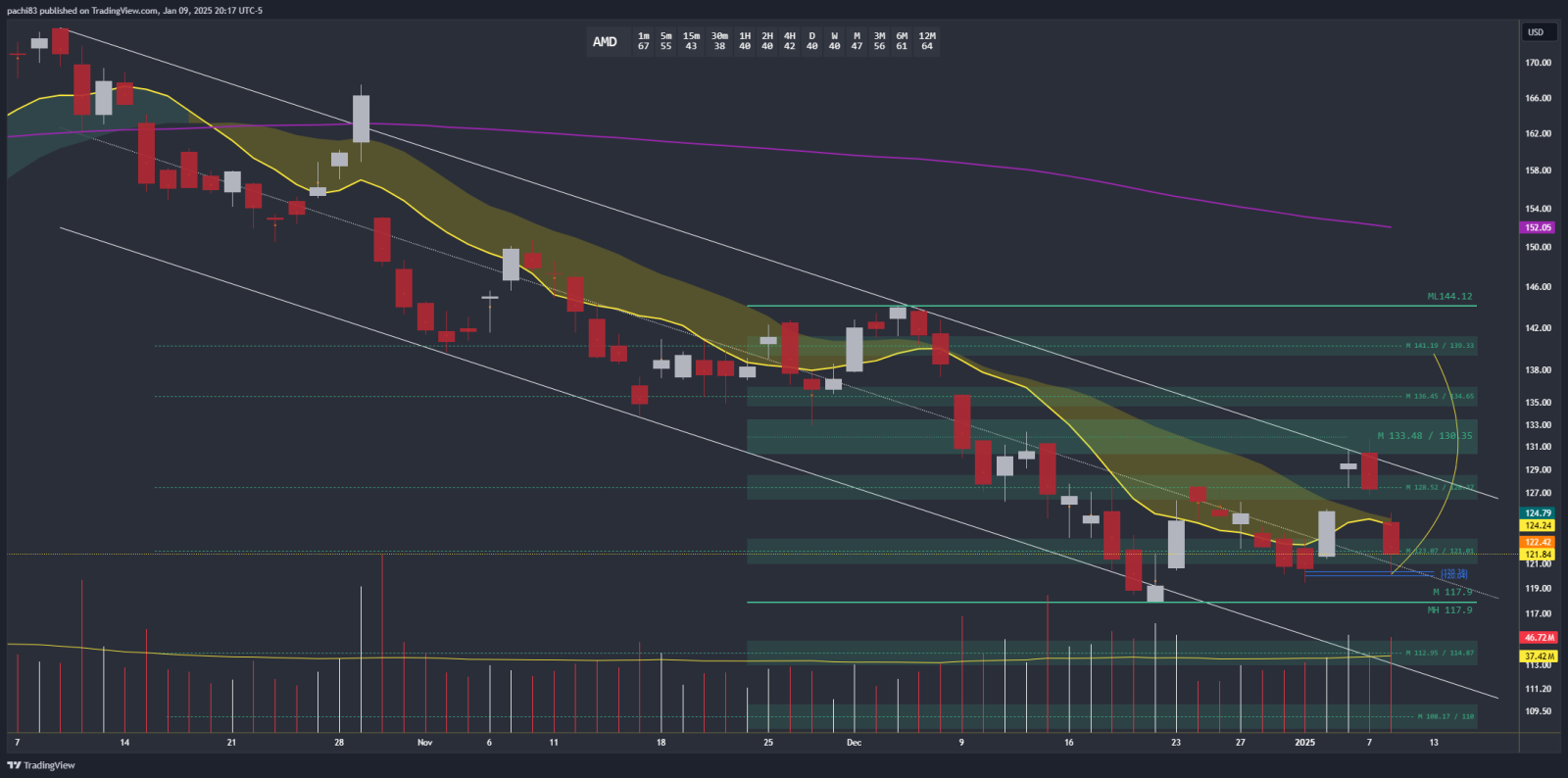This screenshot has height=778, width=1568.
Task: Click the Dec label on the time axis
Action: tap(854, 743)
